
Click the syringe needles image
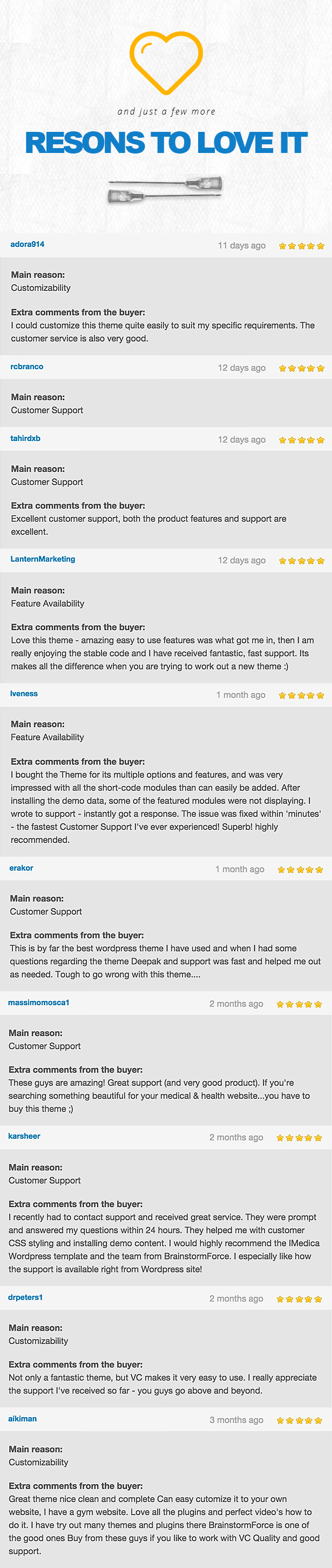click(x=165, y=189)
